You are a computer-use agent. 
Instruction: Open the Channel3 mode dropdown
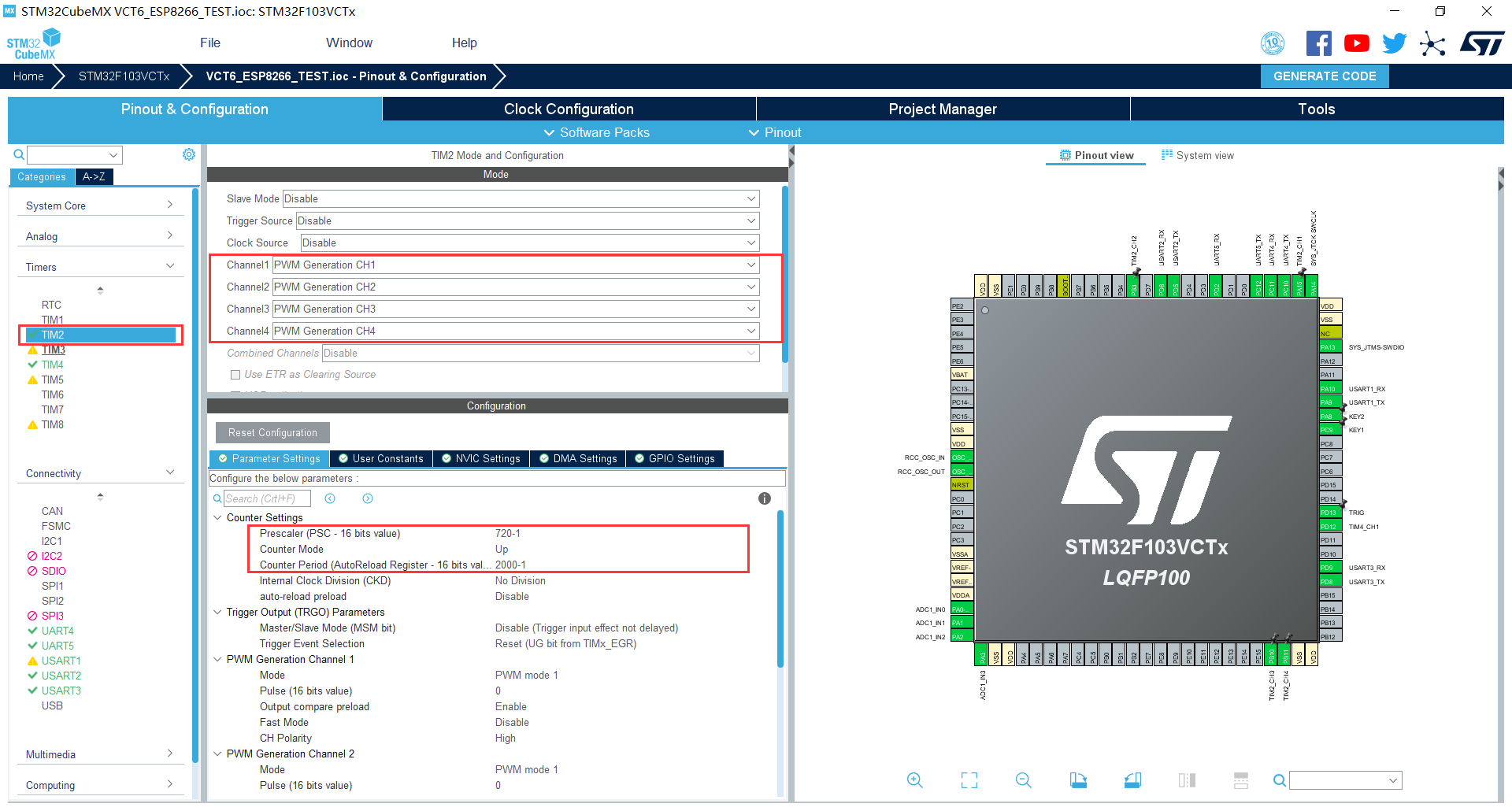pyautogui.click(x=516, y=309)
